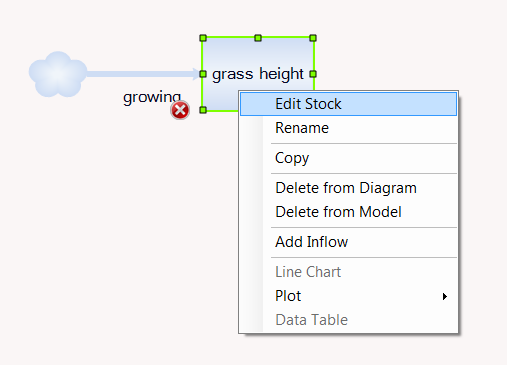Select the cloud source symbol

[58, 74]
